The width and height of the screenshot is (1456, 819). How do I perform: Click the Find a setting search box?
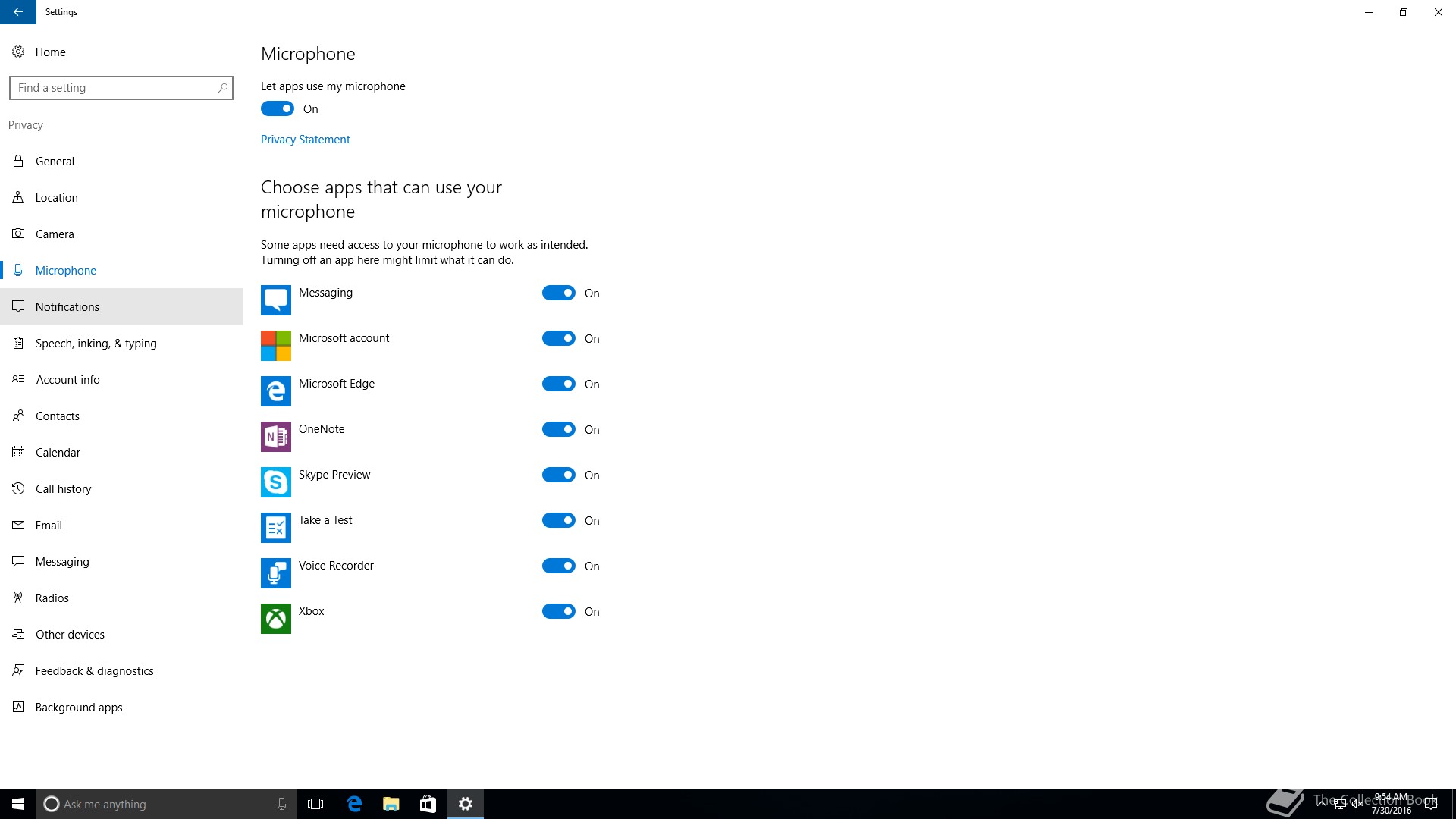tap(114, 88)
